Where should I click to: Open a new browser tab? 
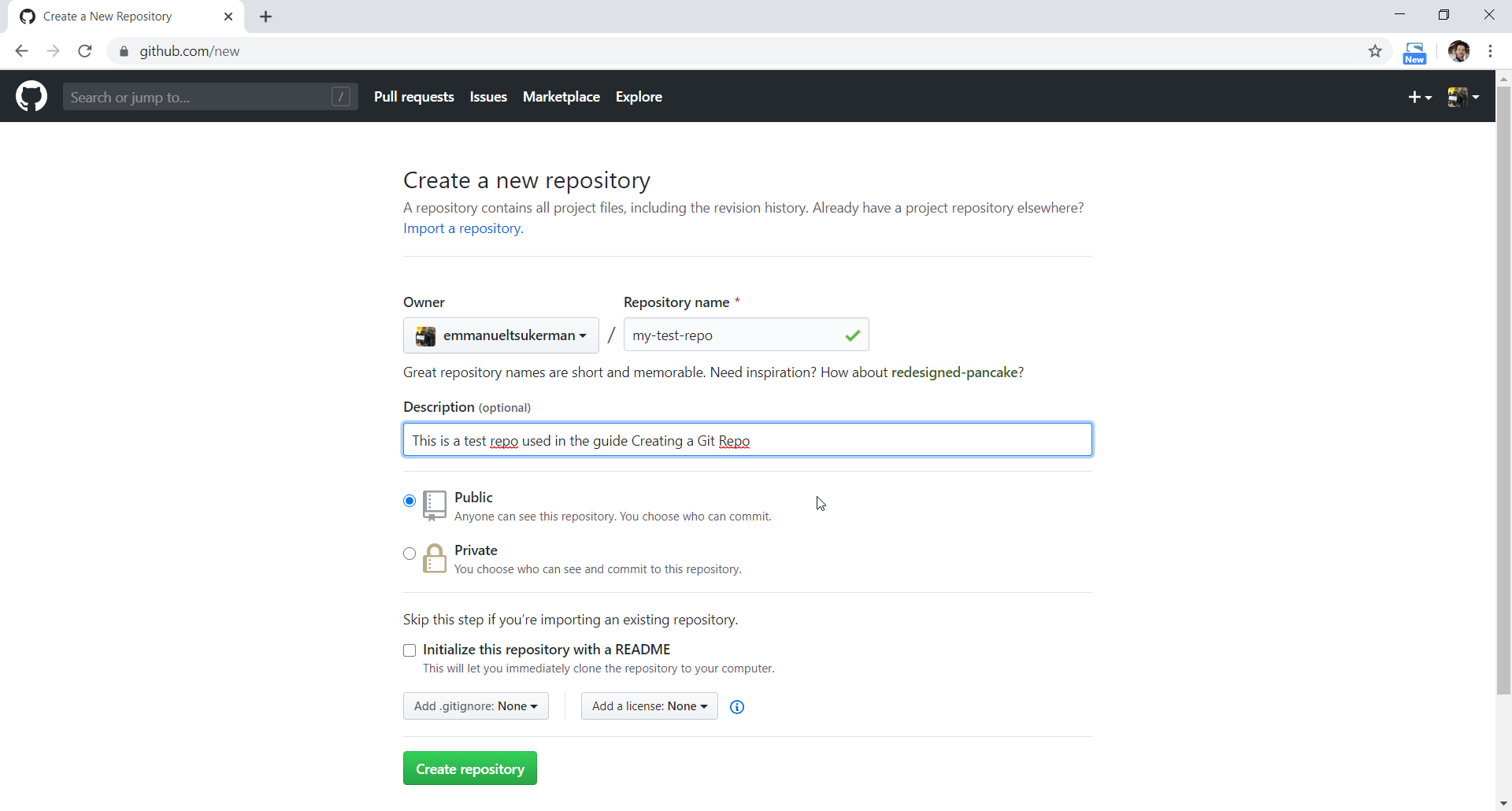coord(266,17)
